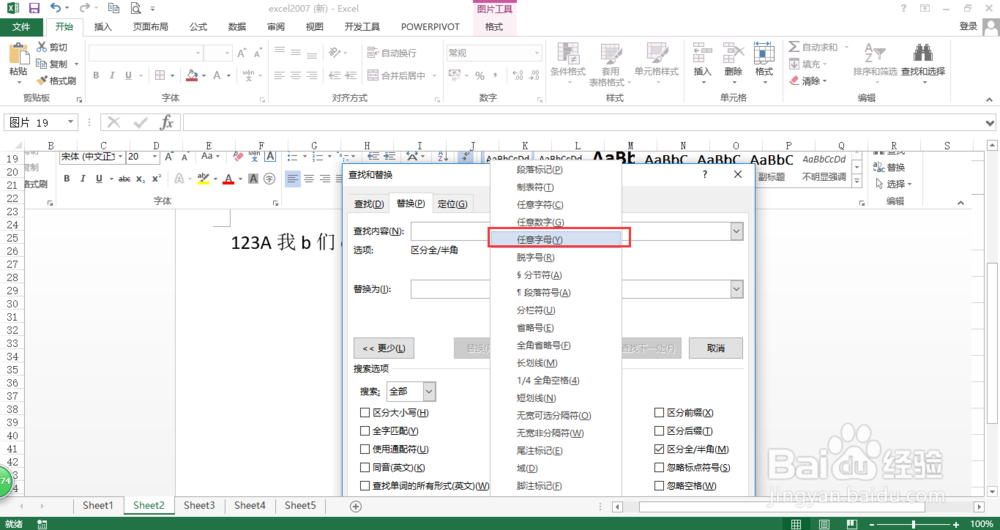Viewport: 1000px width, 530px height.
Task: Switch to the 公式 (Formulas) tab
Action: pyautogui.click(x=198, y=27)
